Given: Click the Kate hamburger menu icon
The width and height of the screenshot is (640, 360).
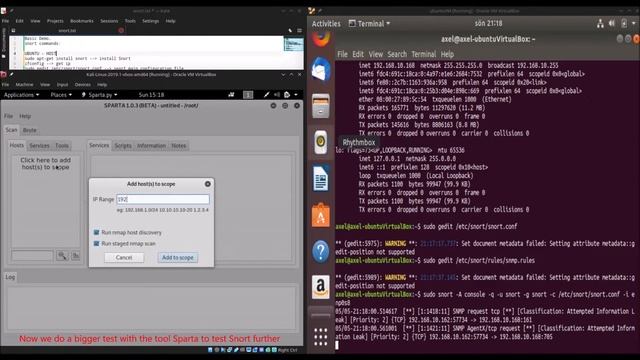Looking at the screenshot, I should (x=299, y=31).
